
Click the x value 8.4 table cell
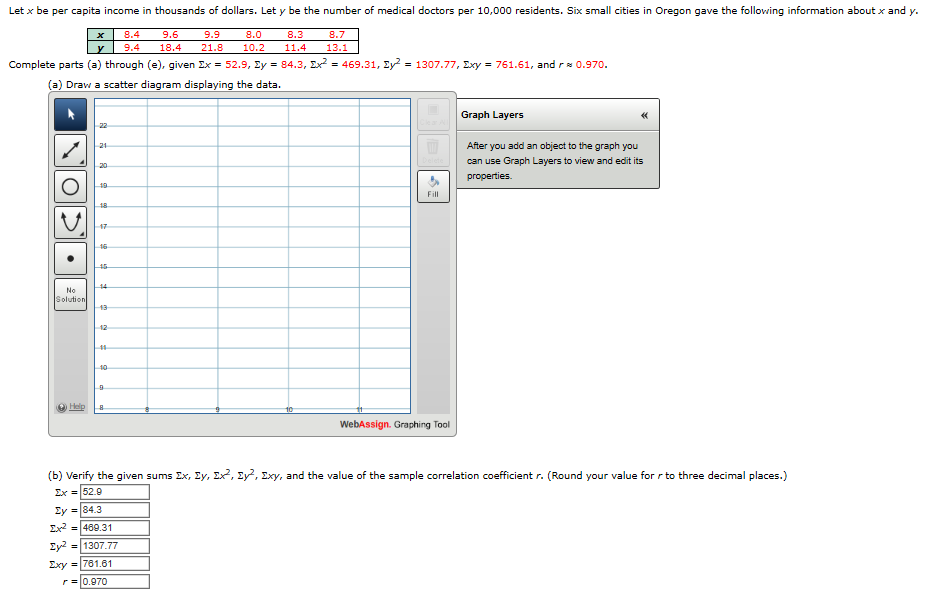click(x=132, y=34)
